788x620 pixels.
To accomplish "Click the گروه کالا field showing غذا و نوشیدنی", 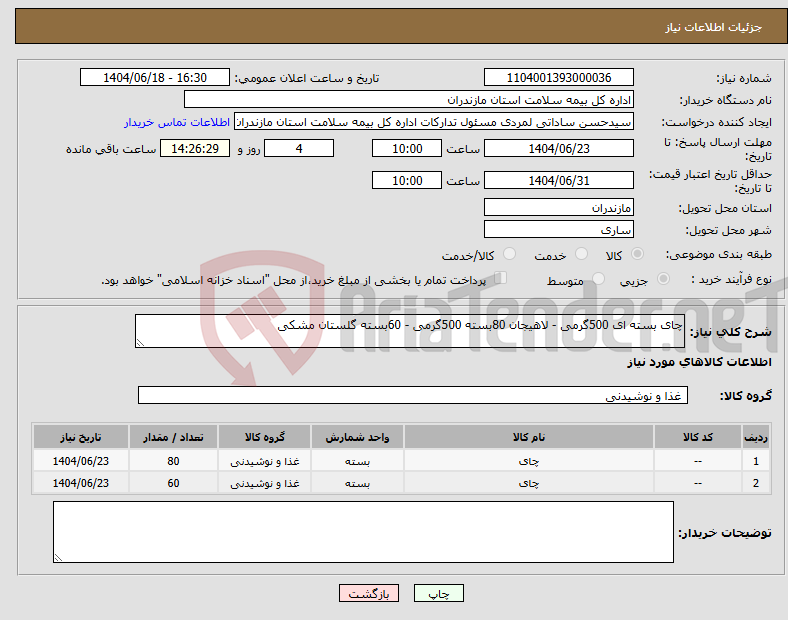I will point(412,396).
